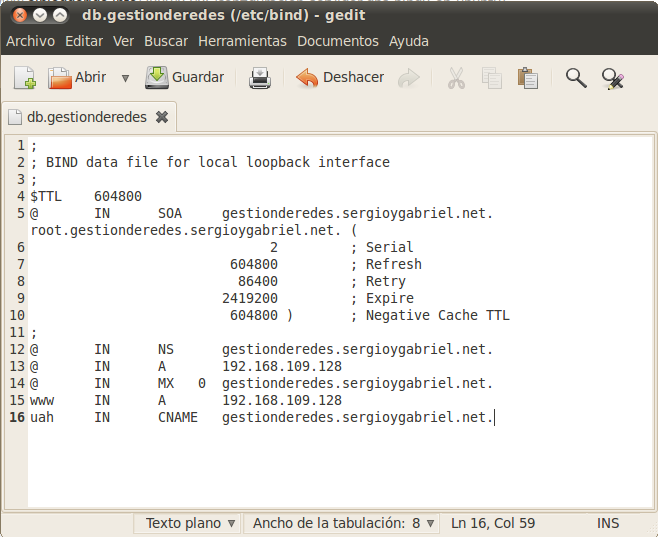The height and width of the screenshot is (537, 658).
Task: Click the CNAME record keyword
Action: pos(178,417)
